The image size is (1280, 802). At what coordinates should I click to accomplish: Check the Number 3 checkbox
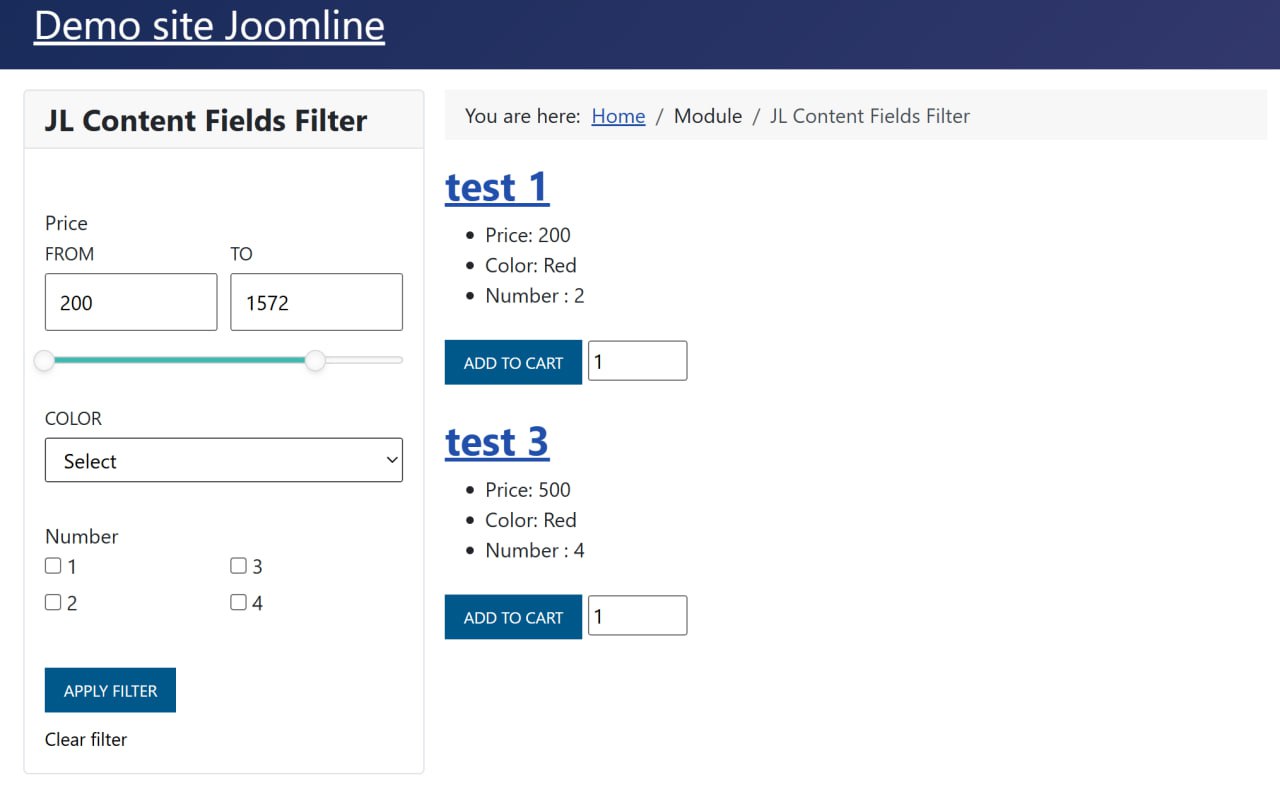tap(238, 565)
